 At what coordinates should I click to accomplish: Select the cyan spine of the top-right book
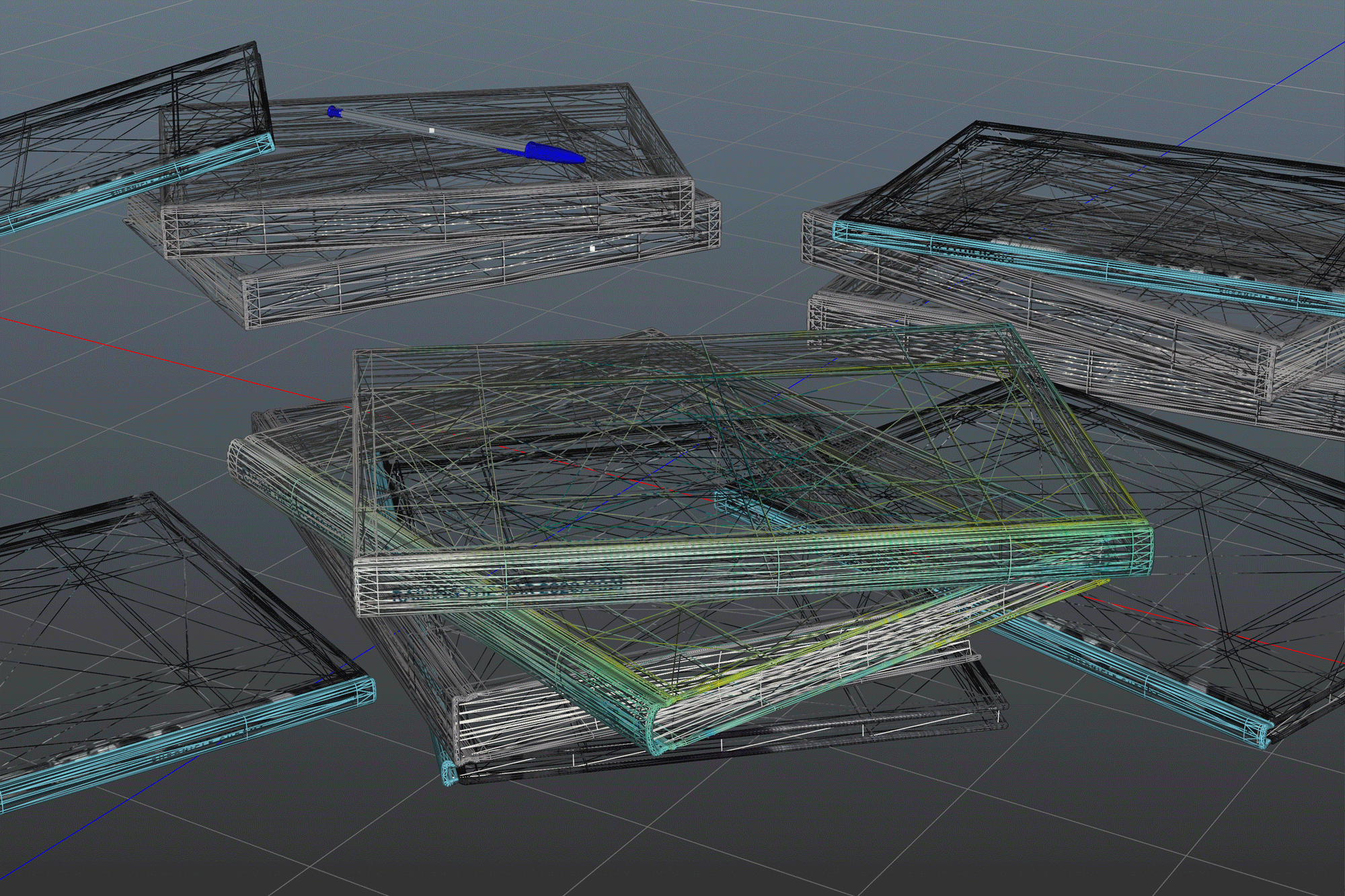click(1076, 267)
